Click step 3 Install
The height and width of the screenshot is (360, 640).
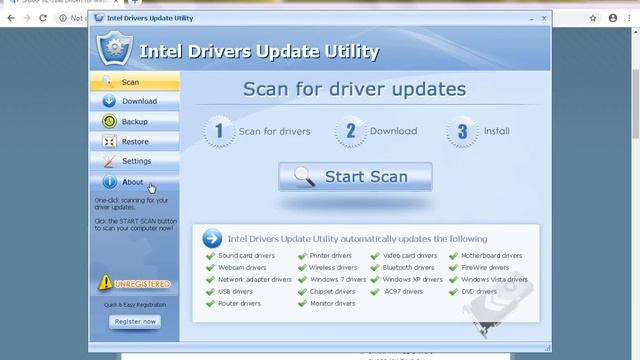pos(478,131)
